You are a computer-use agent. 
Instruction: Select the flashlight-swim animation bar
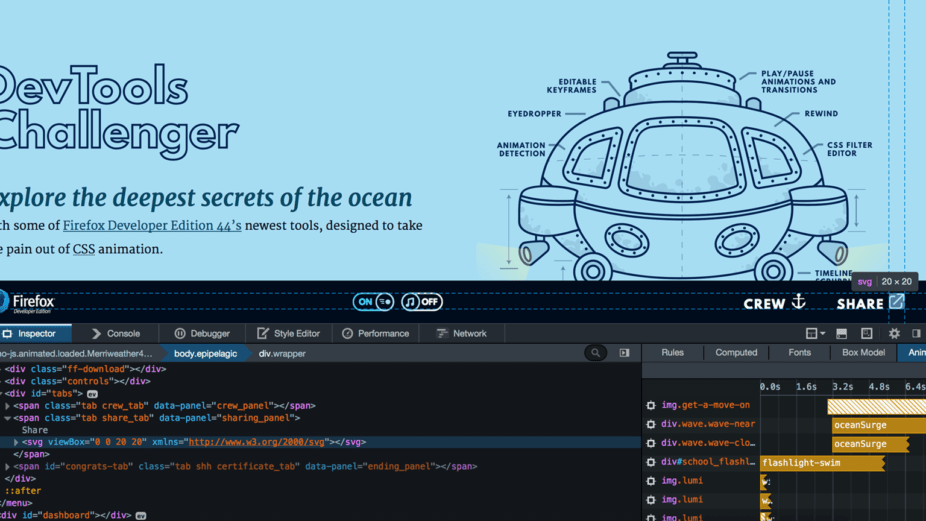[823, 463]
